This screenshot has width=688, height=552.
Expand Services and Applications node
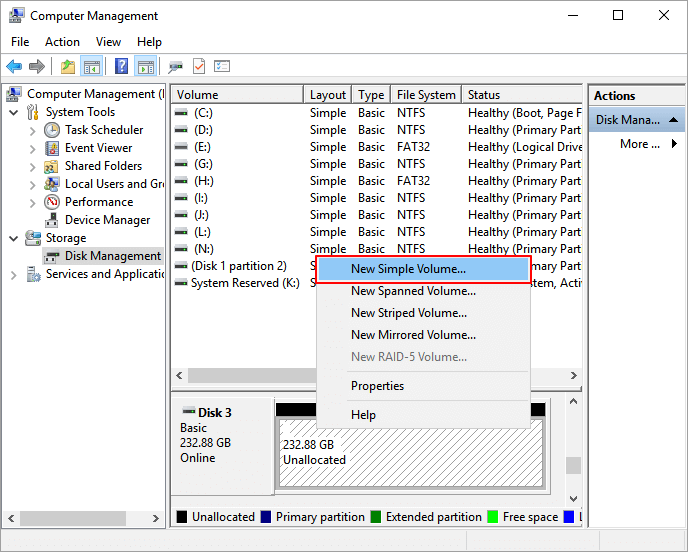click(14, 274)
